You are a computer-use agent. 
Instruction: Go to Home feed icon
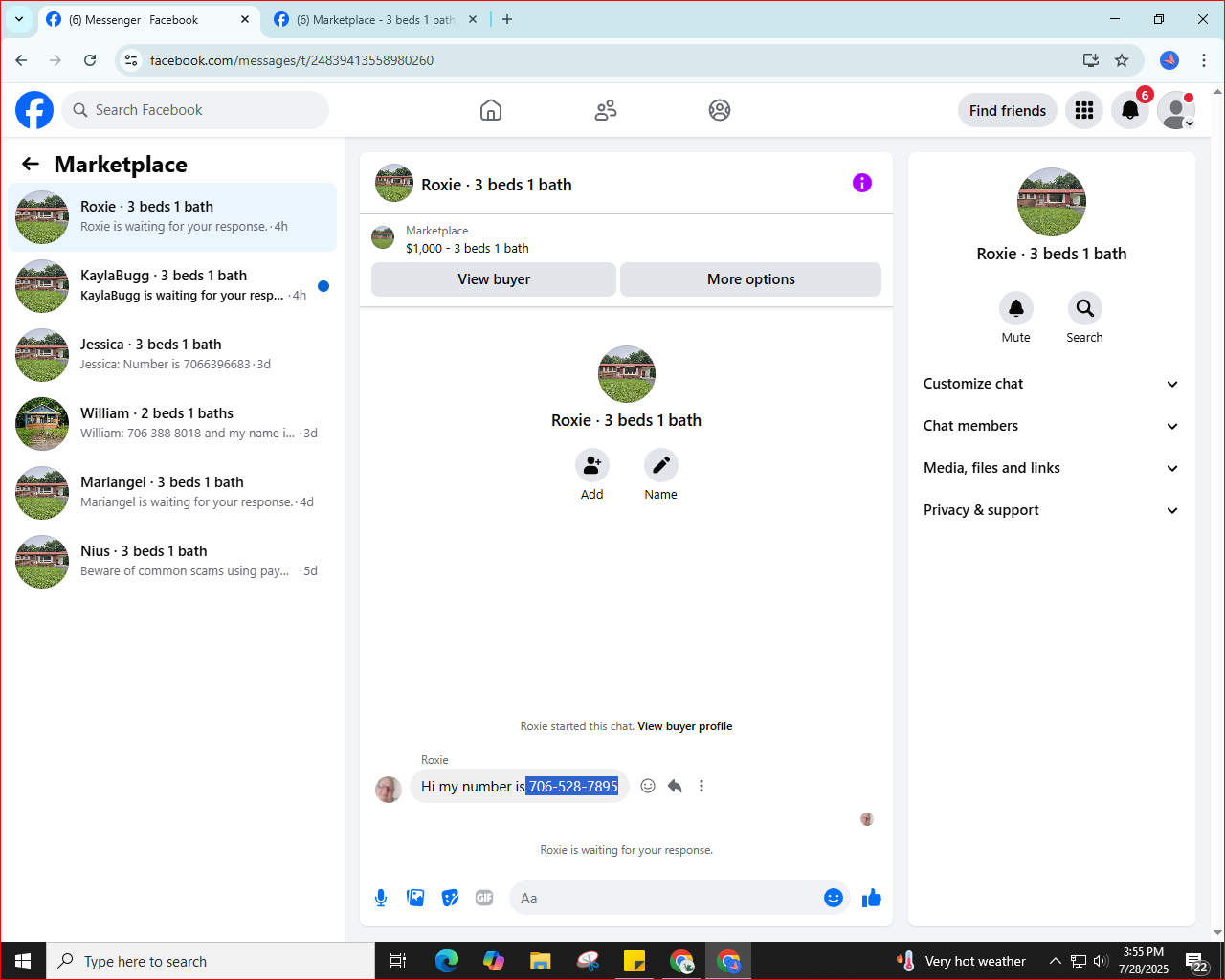[491, 110]
